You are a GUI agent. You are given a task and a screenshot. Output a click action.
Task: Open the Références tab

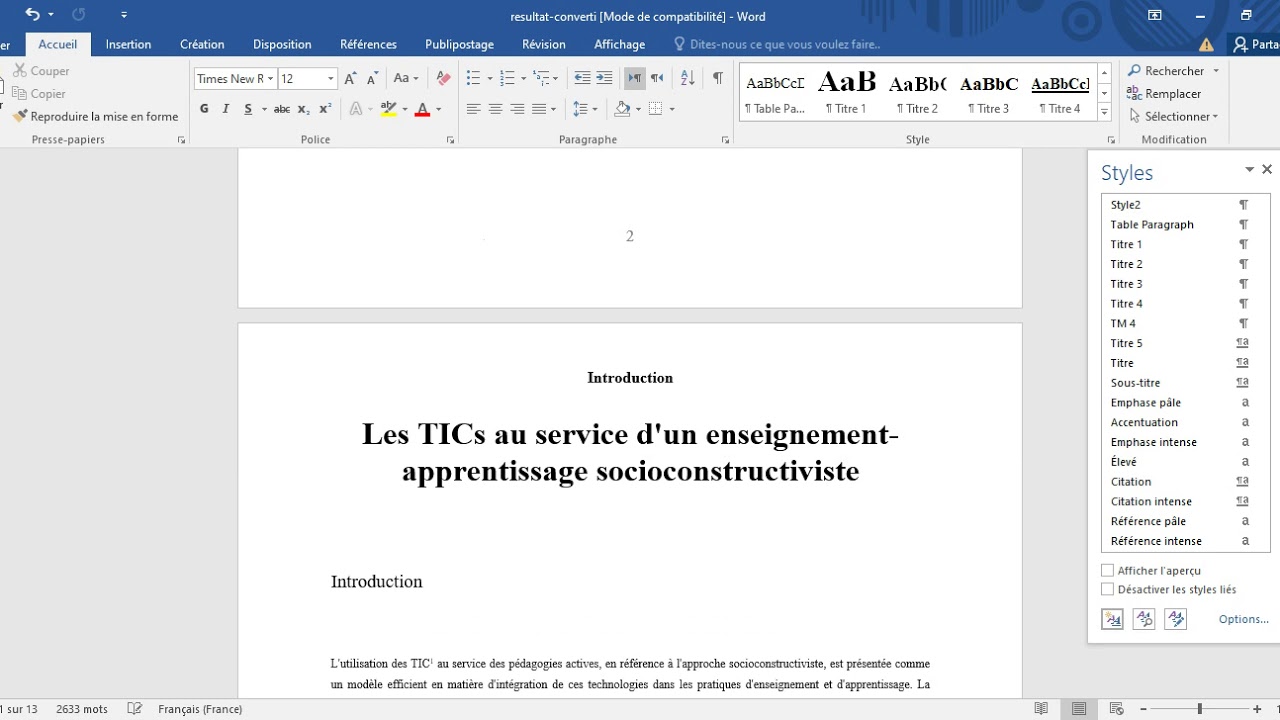(368, 44)
